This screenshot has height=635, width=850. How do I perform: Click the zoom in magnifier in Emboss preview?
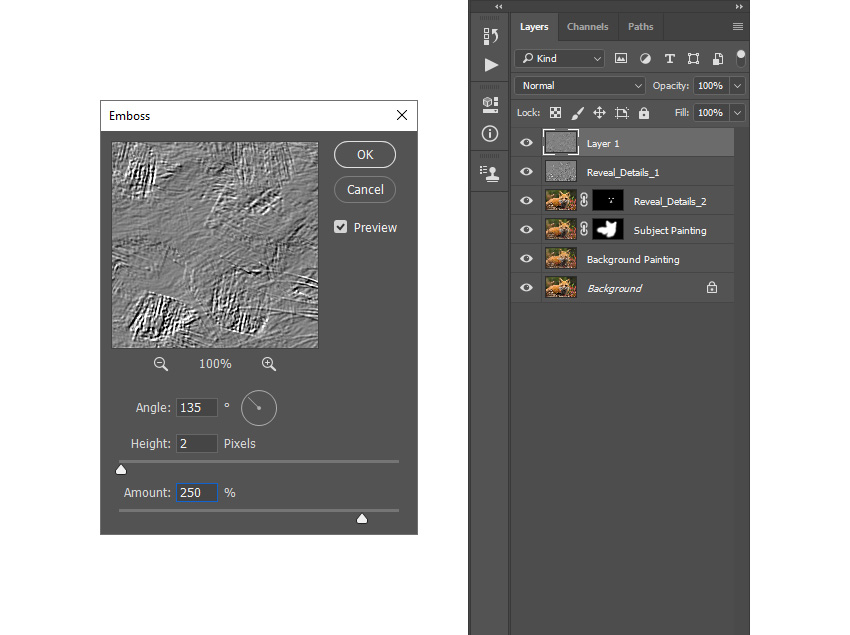point(269,364)
